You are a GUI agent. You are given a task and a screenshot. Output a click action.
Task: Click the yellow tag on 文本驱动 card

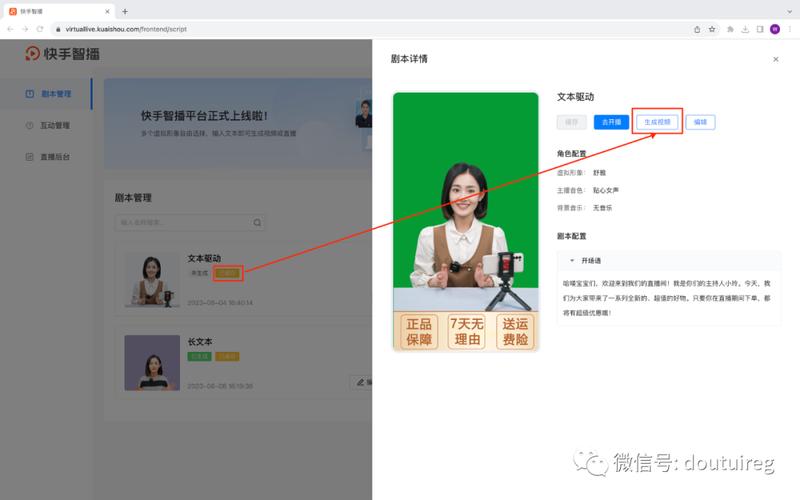pos(228,273)
